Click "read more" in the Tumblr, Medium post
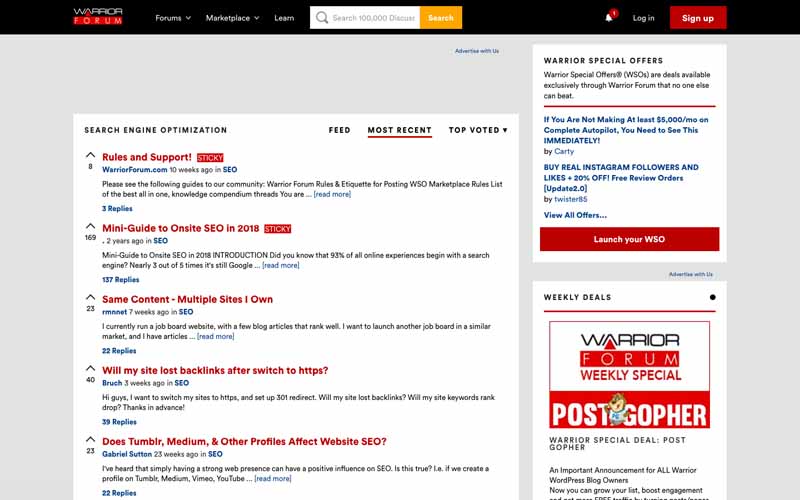The image size is (800, 500). [273, 479]
